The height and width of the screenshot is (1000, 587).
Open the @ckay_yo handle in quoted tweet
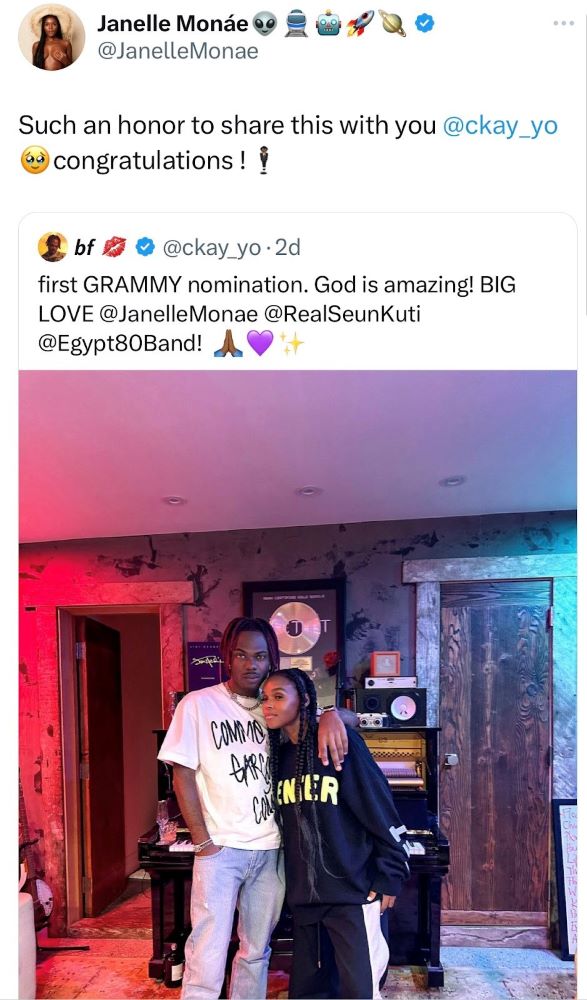(212, 247)
